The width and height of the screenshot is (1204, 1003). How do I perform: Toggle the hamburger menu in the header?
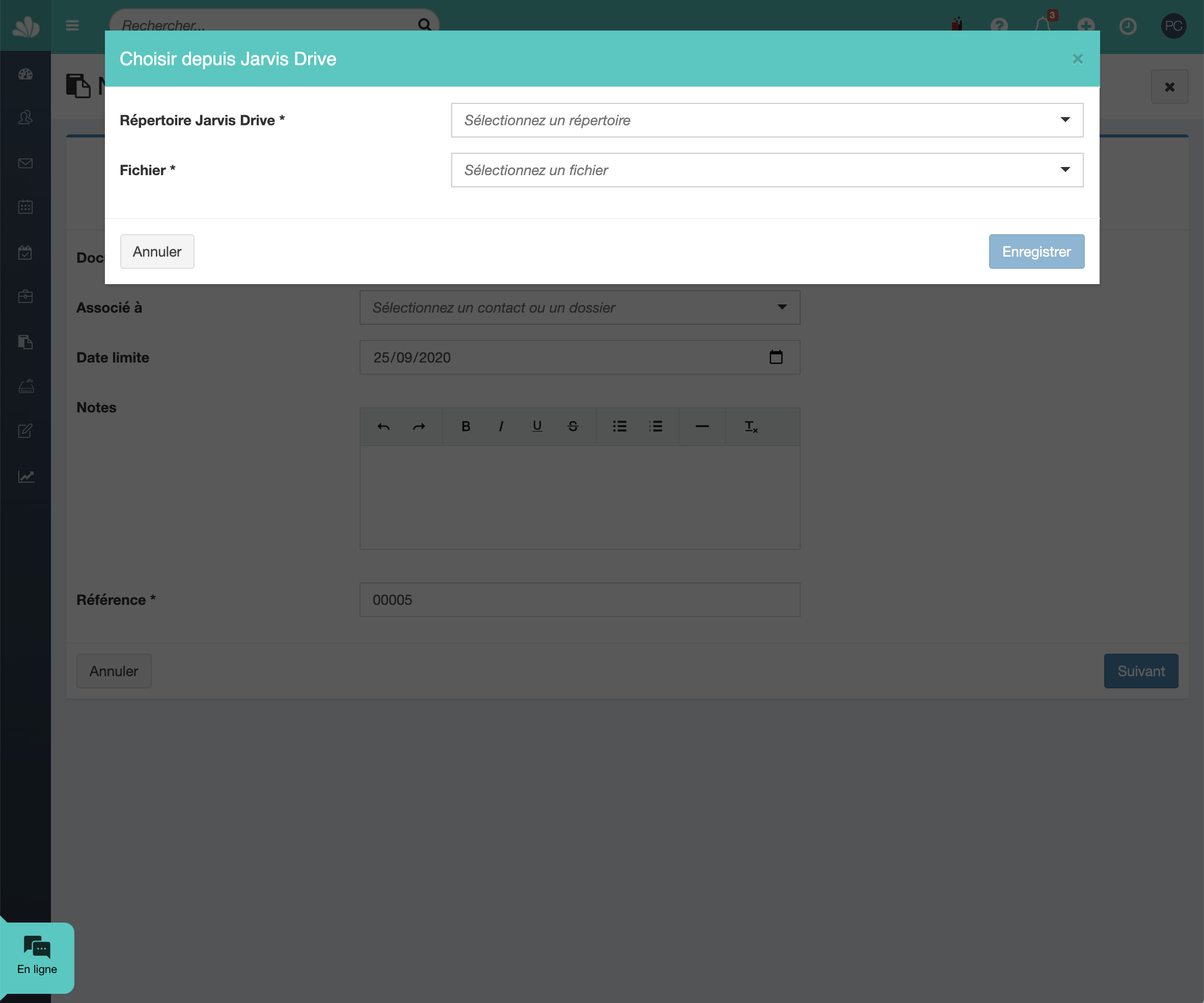[x=72, y=25]
